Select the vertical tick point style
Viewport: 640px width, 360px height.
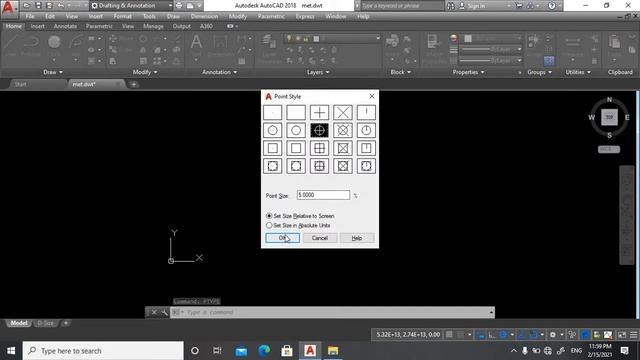click(x=366, y=112)
